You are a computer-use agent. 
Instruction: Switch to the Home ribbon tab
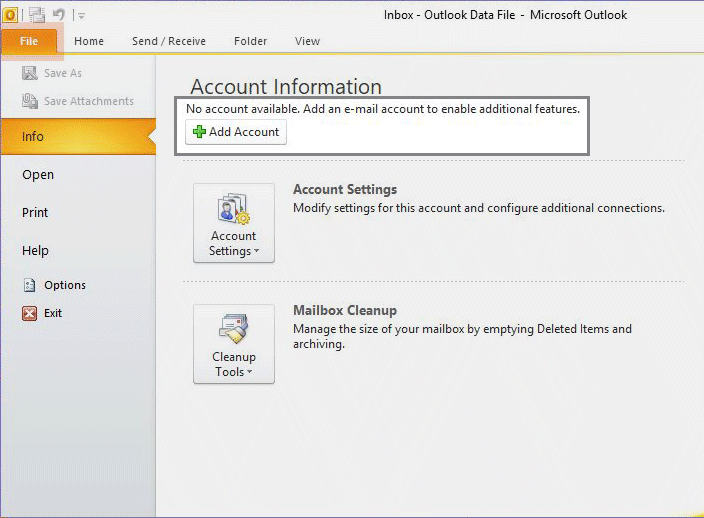point(89,41)
